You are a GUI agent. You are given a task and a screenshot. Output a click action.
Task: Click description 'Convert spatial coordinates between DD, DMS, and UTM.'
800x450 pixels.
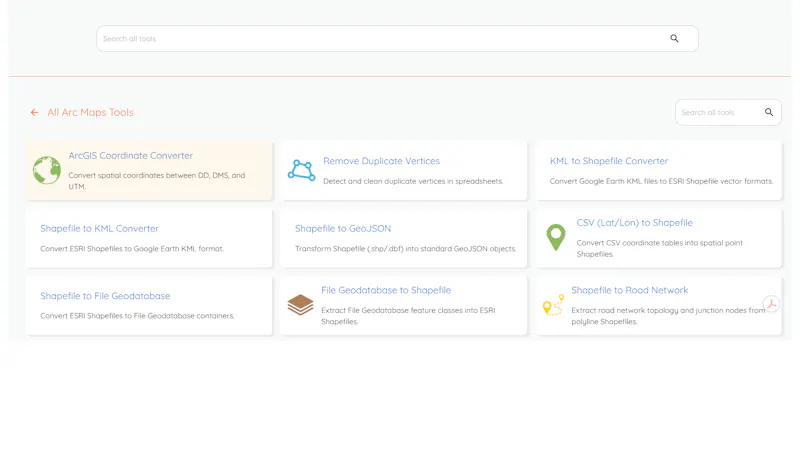[x=157, y=181]
